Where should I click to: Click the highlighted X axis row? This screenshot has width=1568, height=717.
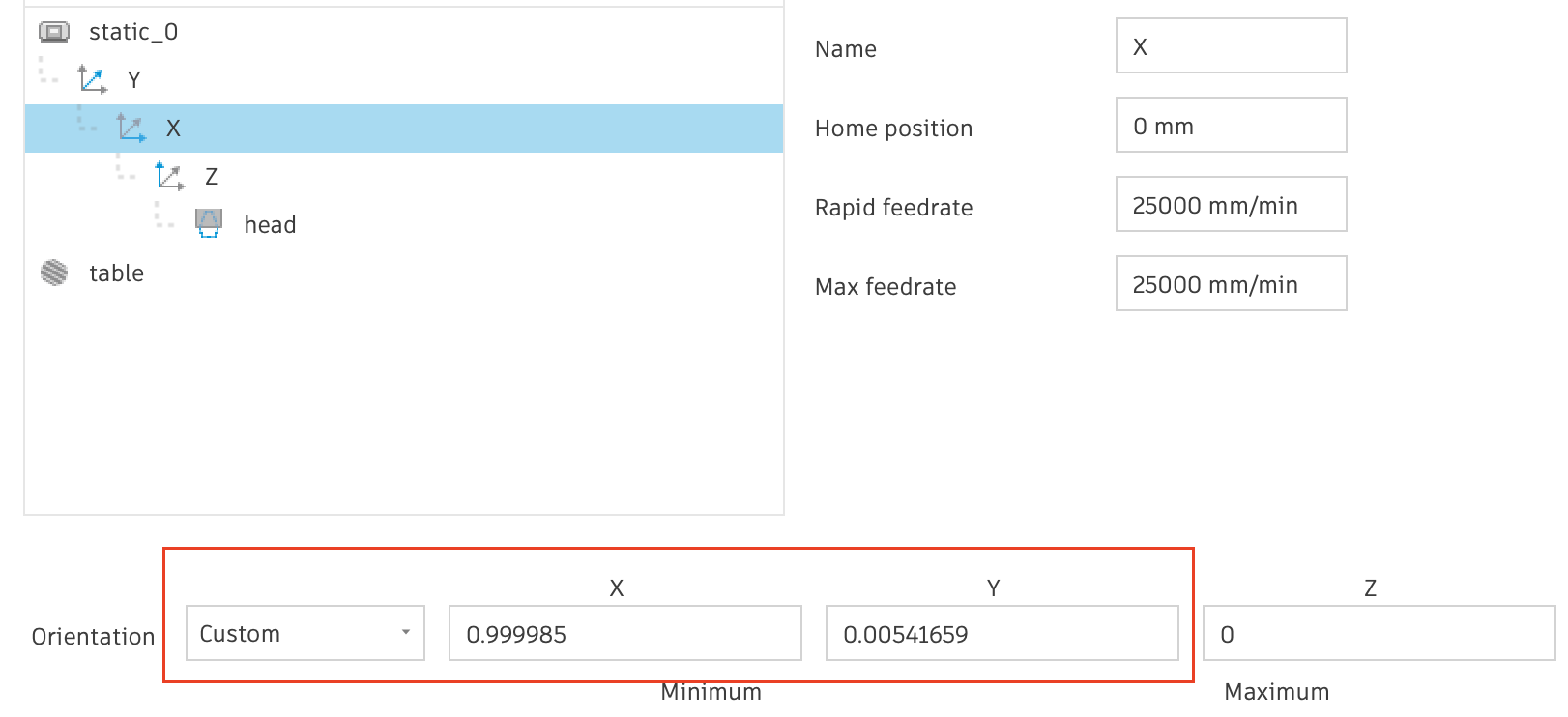pyautogui.click(x=406, y=127)
